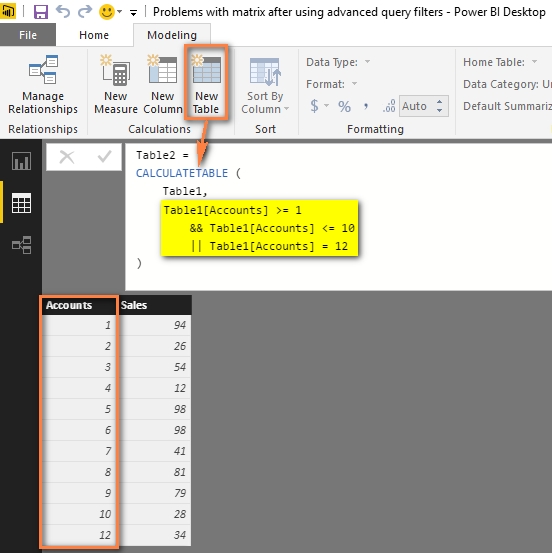552x553 pixels.
Task: Click Sales cell with value 26
Action: click(x=155, y=346)
